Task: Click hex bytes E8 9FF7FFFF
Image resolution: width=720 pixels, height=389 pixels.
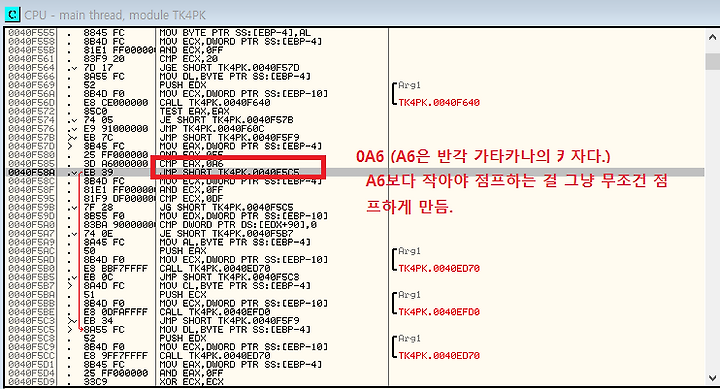Action: [116, 355]
